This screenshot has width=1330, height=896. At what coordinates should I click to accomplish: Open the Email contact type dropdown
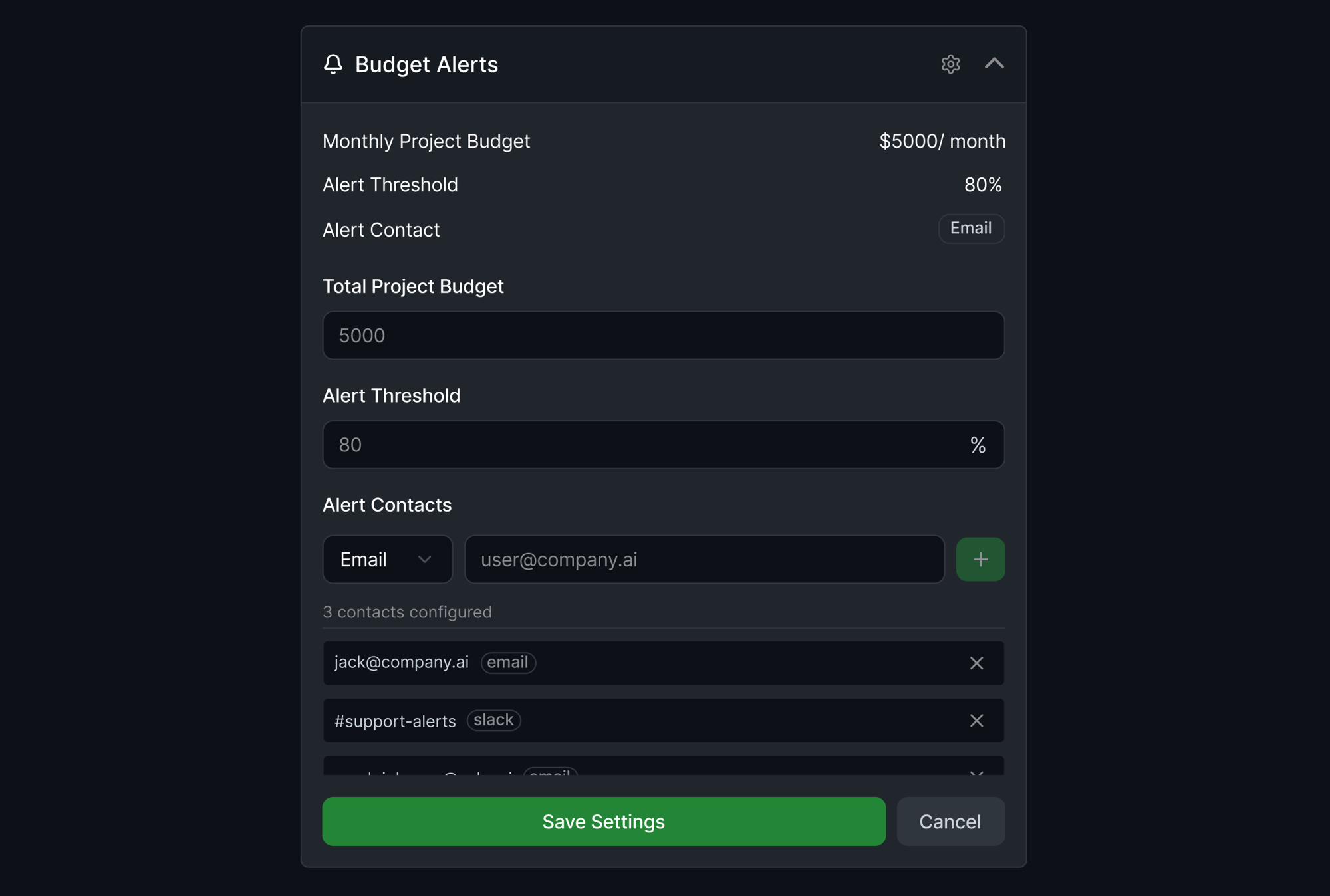click(x=388, y=559)
